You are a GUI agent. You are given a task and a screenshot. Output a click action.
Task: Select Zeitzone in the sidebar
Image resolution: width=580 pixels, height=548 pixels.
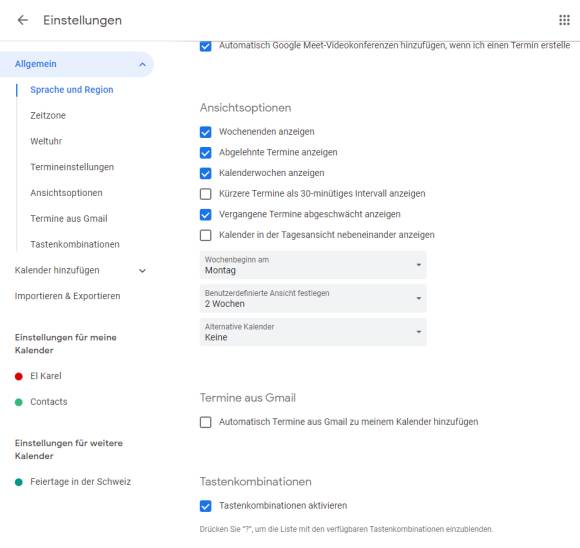tap(48, 115)
